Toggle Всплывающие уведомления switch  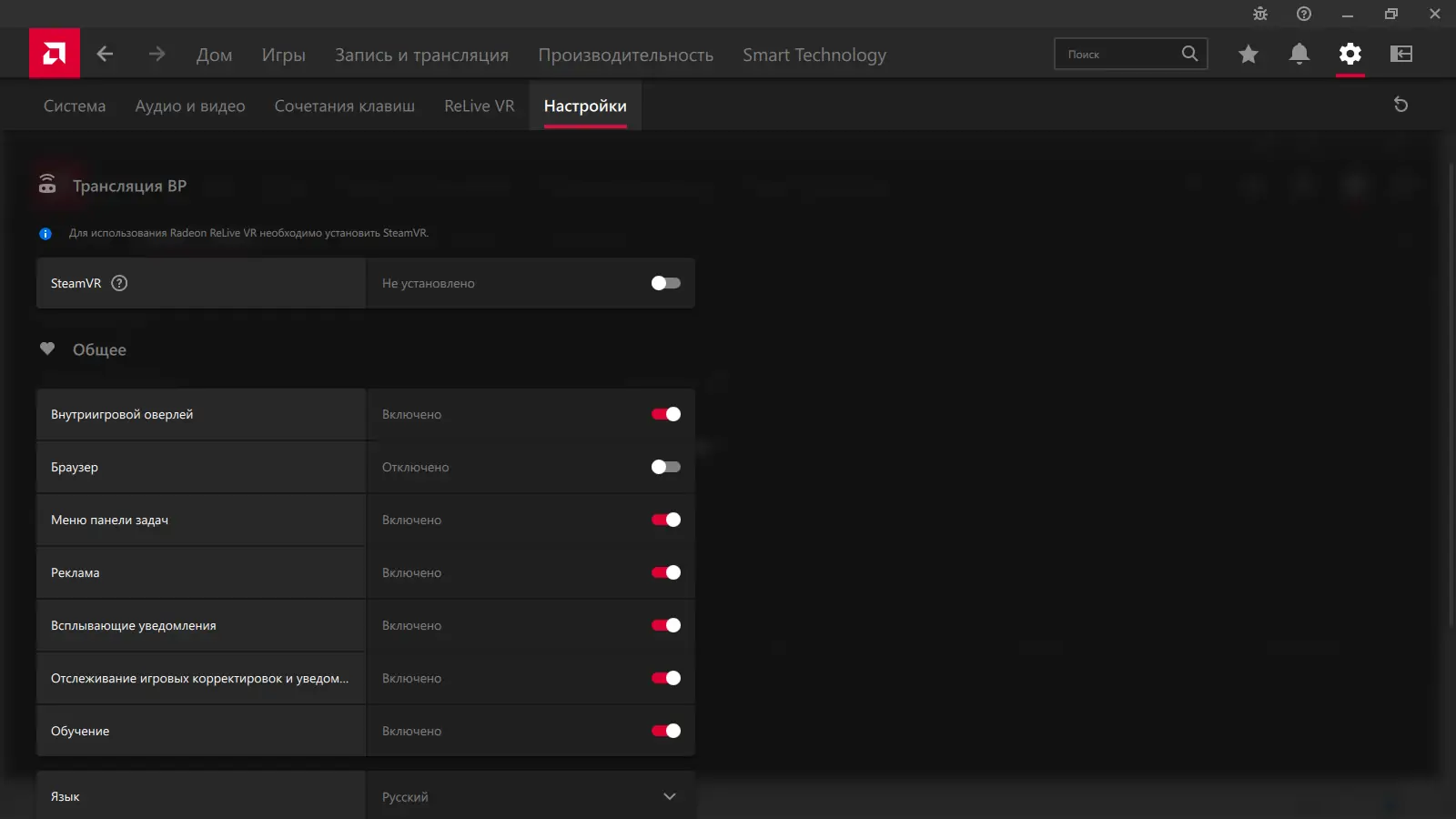666,625
